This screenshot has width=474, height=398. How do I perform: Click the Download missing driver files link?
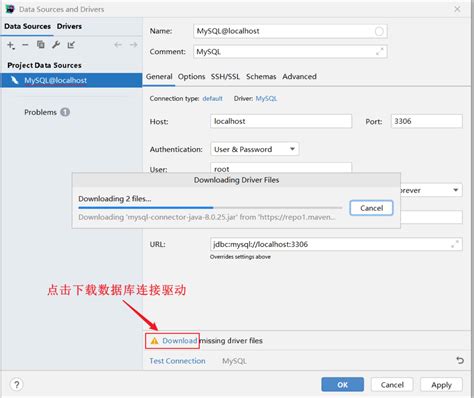[180, 341]
